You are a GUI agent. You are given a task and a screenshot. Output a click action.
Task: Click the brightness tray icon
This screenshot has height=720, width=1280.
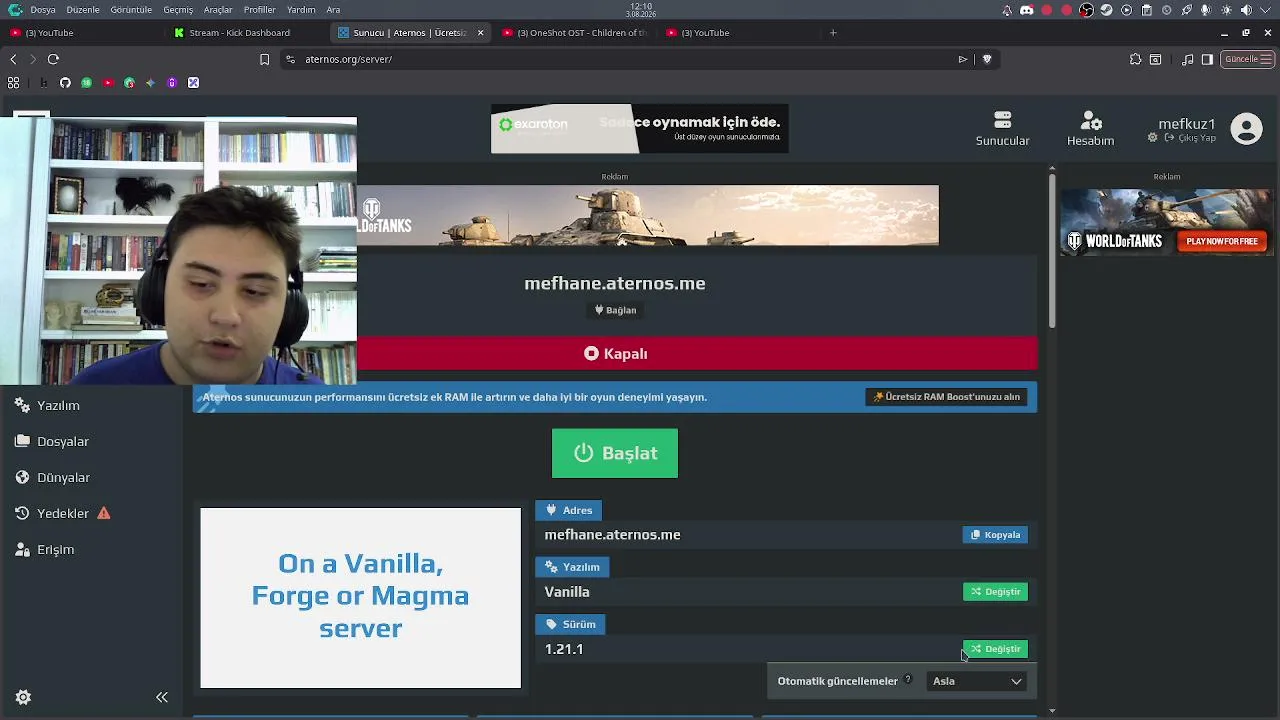1226,10
